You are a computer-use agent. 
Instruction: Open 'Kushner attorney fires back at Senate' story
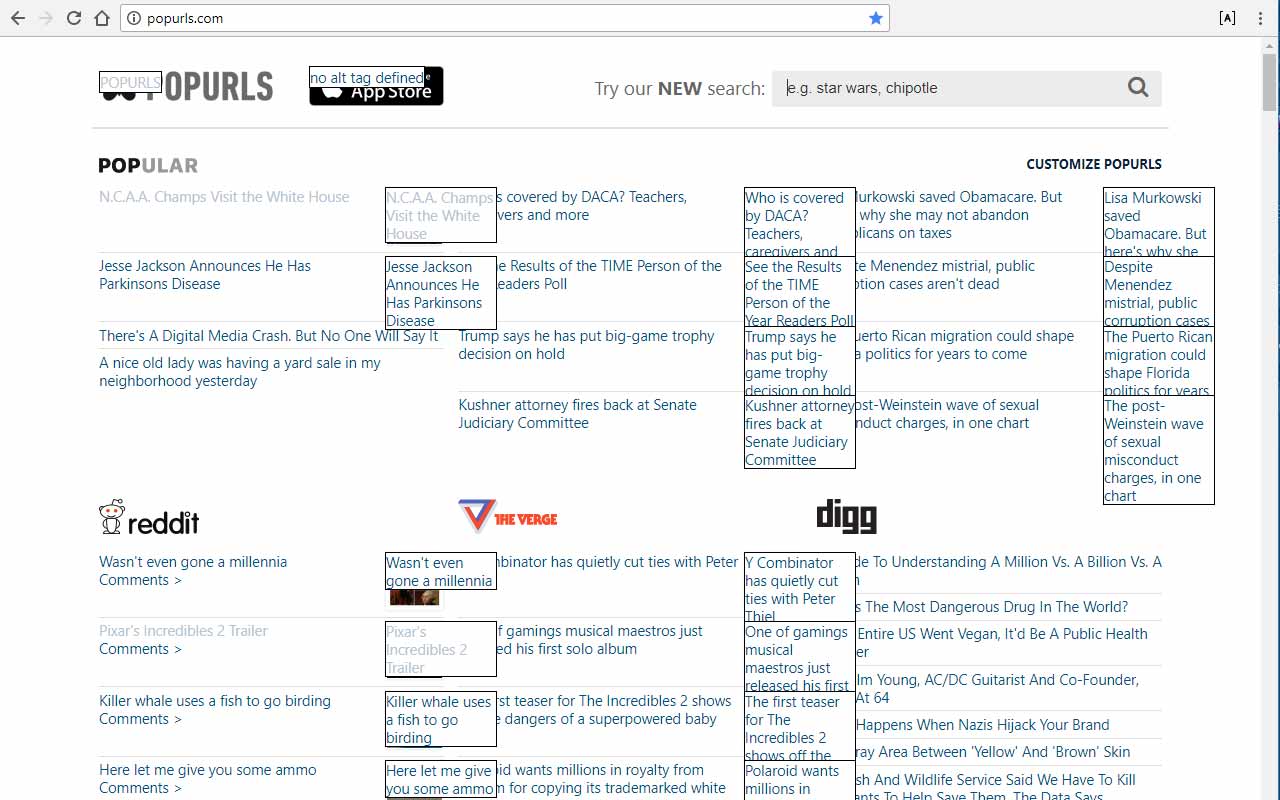pyautogui.click(x=577, y=414)
